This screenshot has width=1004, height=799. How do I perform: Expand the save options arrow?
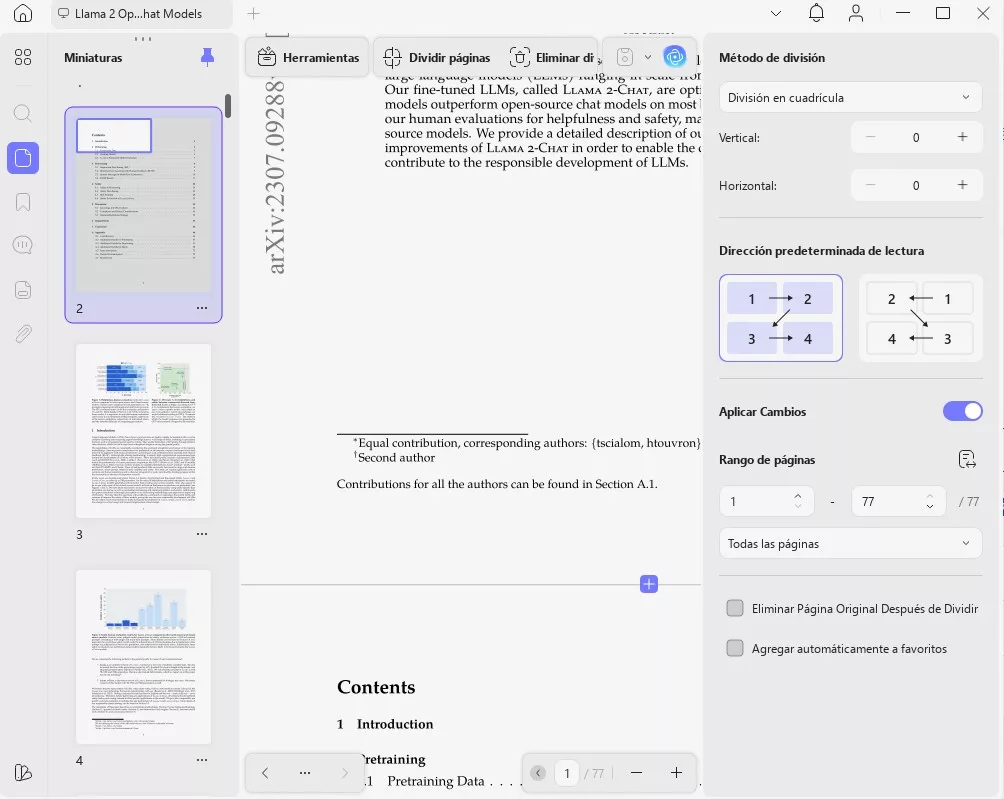coord(648,57)
